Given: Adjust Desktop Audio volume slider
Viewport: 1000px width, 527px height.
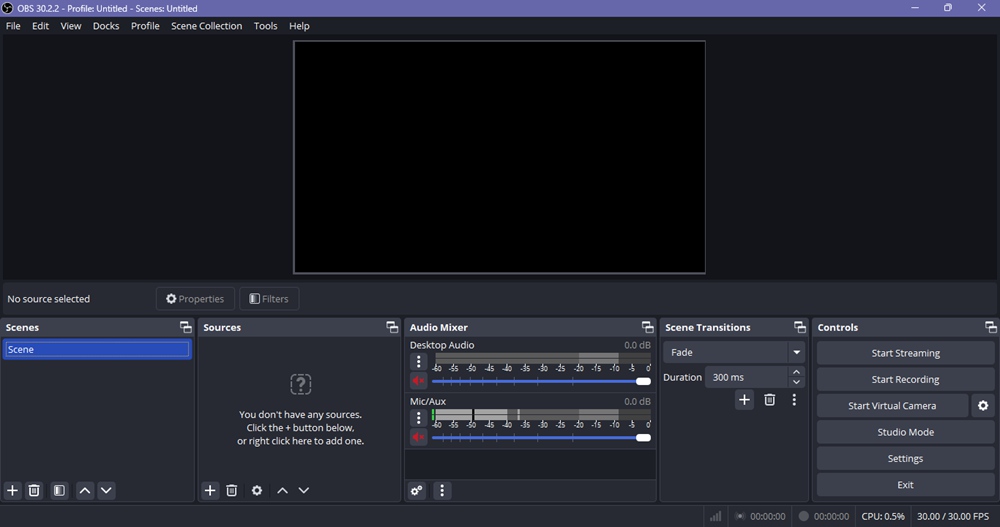Looking at the screenshot, I should [x=541, y=382].
